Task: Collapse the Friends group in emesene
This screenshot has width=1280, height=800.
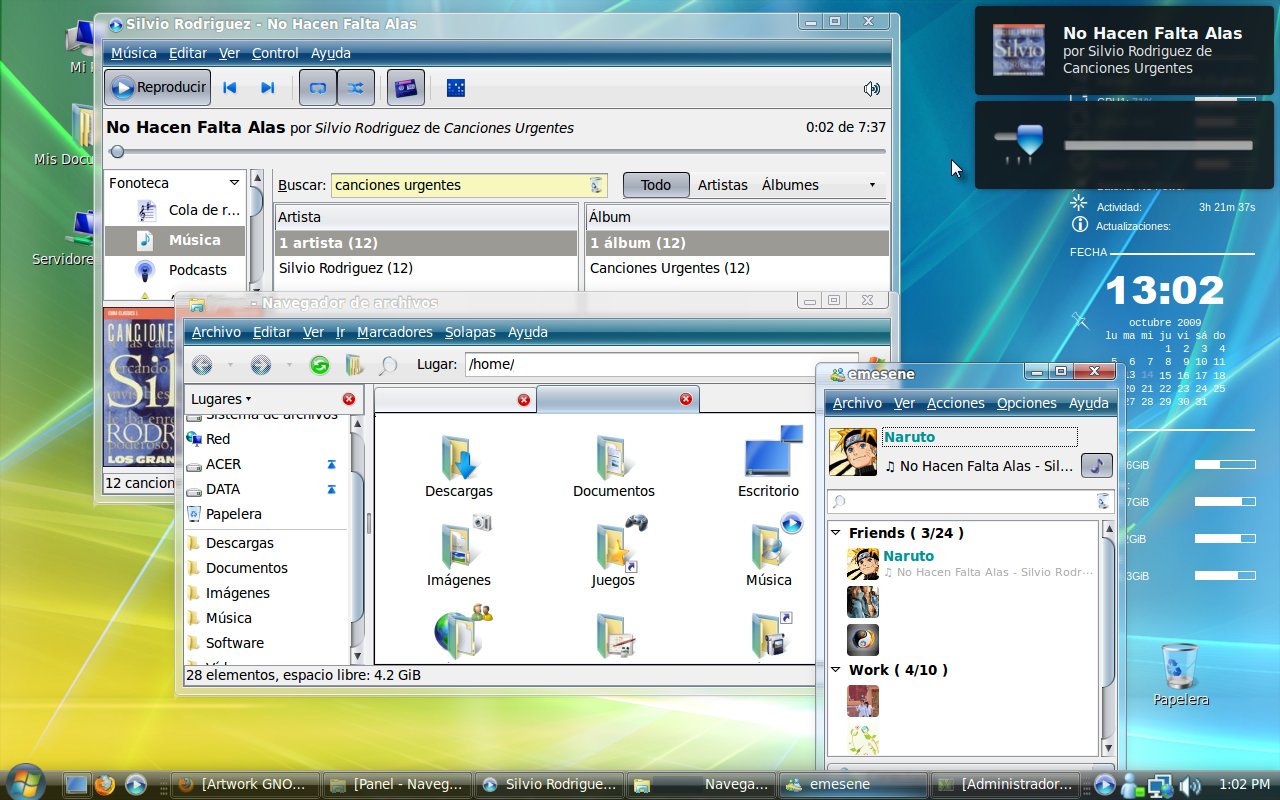Action: click(x=836, y=533)
